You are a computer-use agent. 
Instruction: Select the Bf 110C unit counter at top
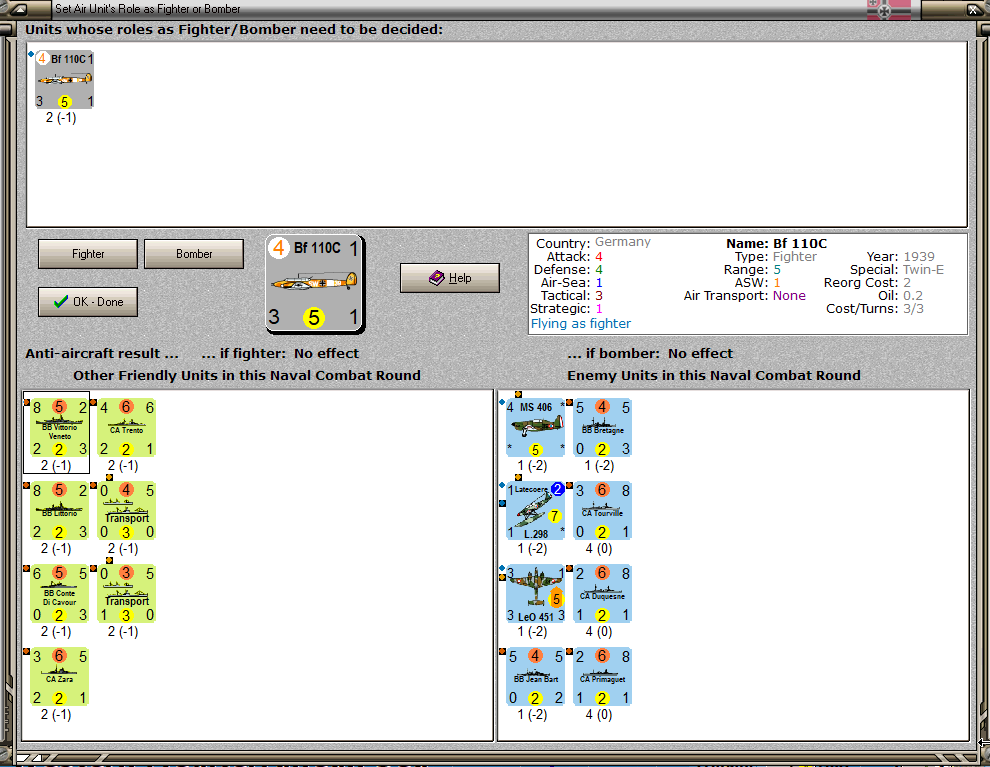coord(64,78)
